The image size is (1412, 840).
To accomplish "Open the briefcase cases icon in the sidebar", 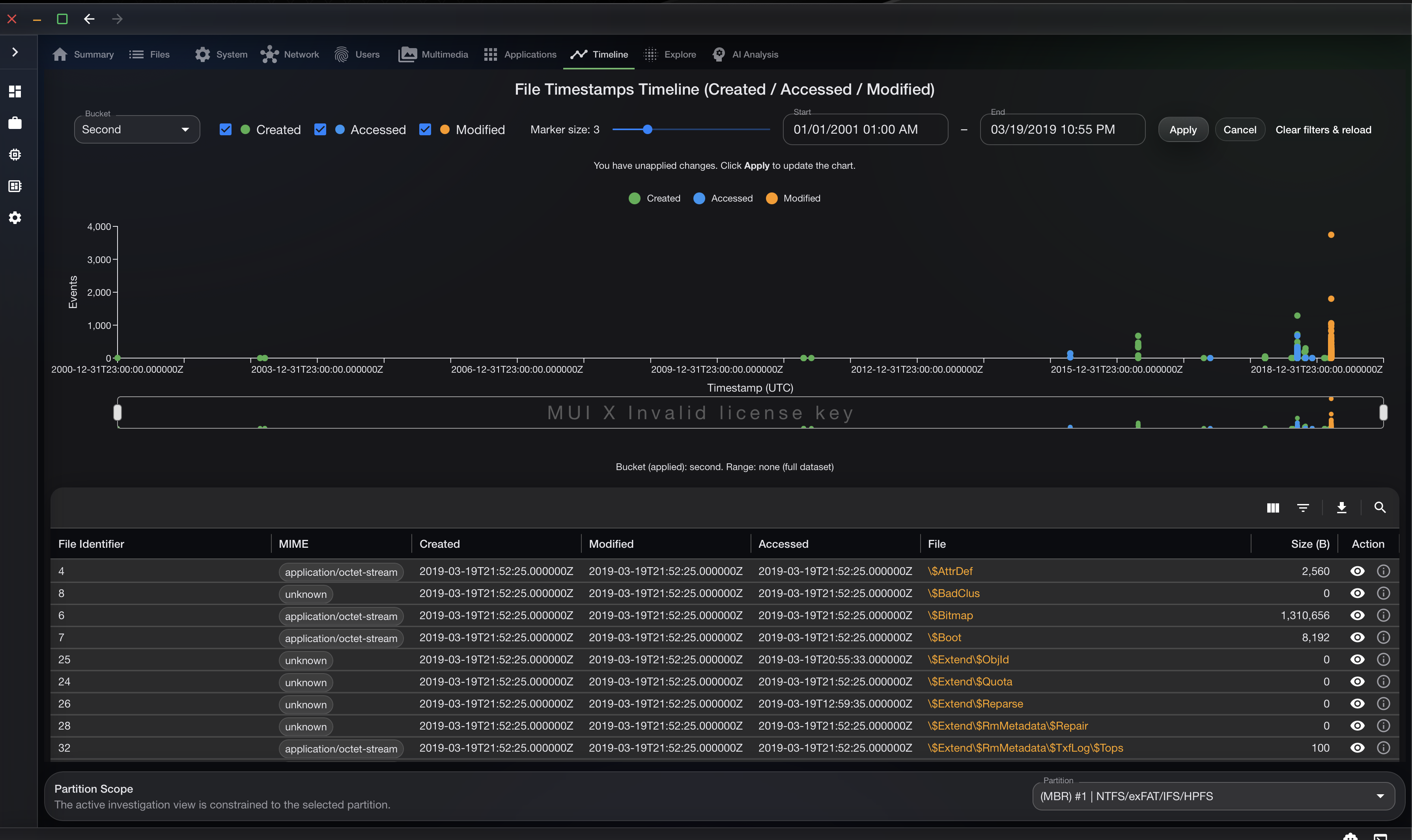I will pos(15,123).
